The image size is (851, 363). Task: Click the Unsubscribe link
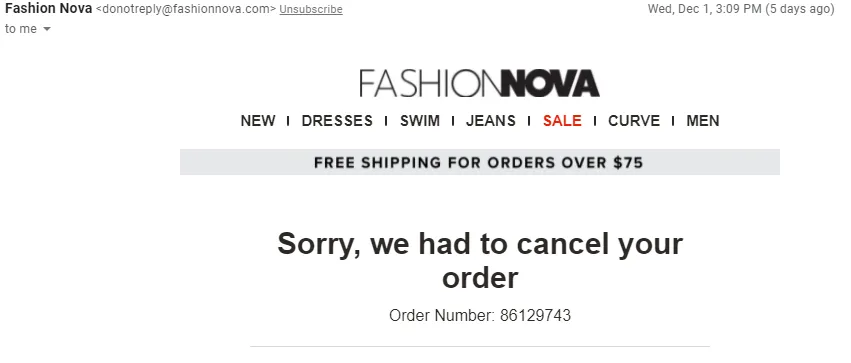tap(311, 9)
